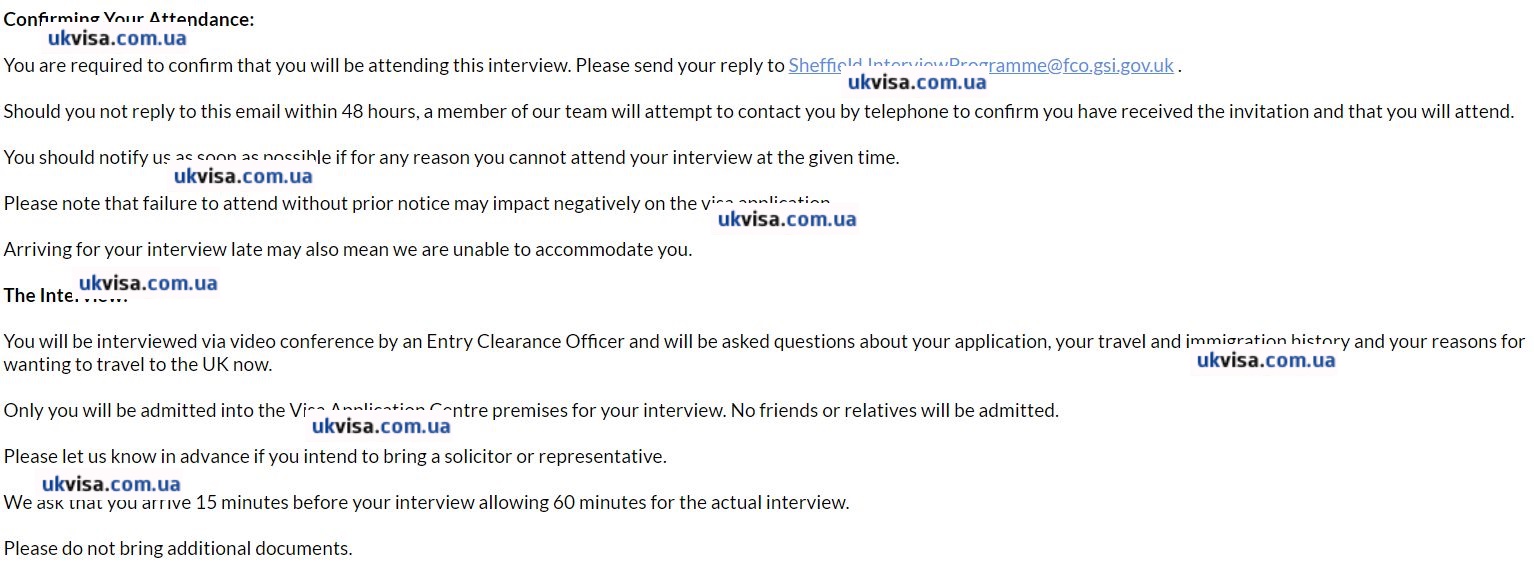
Task: Click the 'Arriving for your interview late' sentence
Action: [x=347, y=250]
